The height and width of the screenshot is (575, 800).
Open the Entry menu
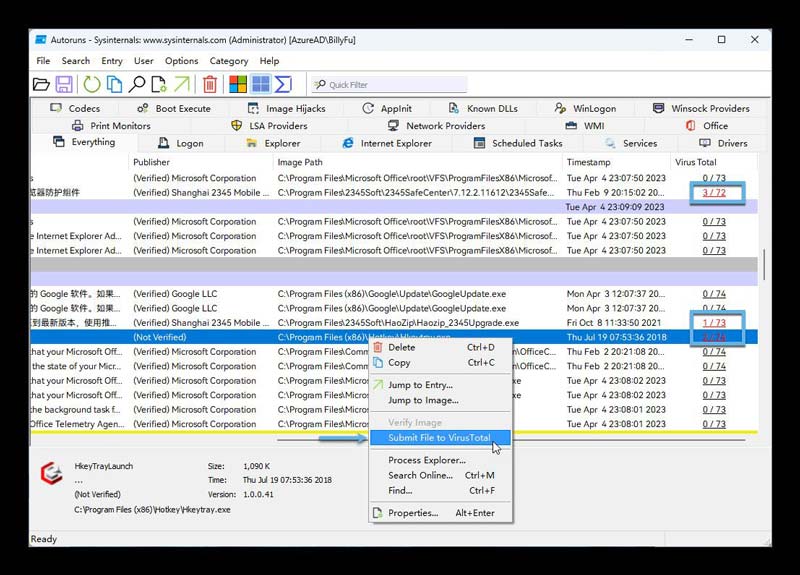112,61
